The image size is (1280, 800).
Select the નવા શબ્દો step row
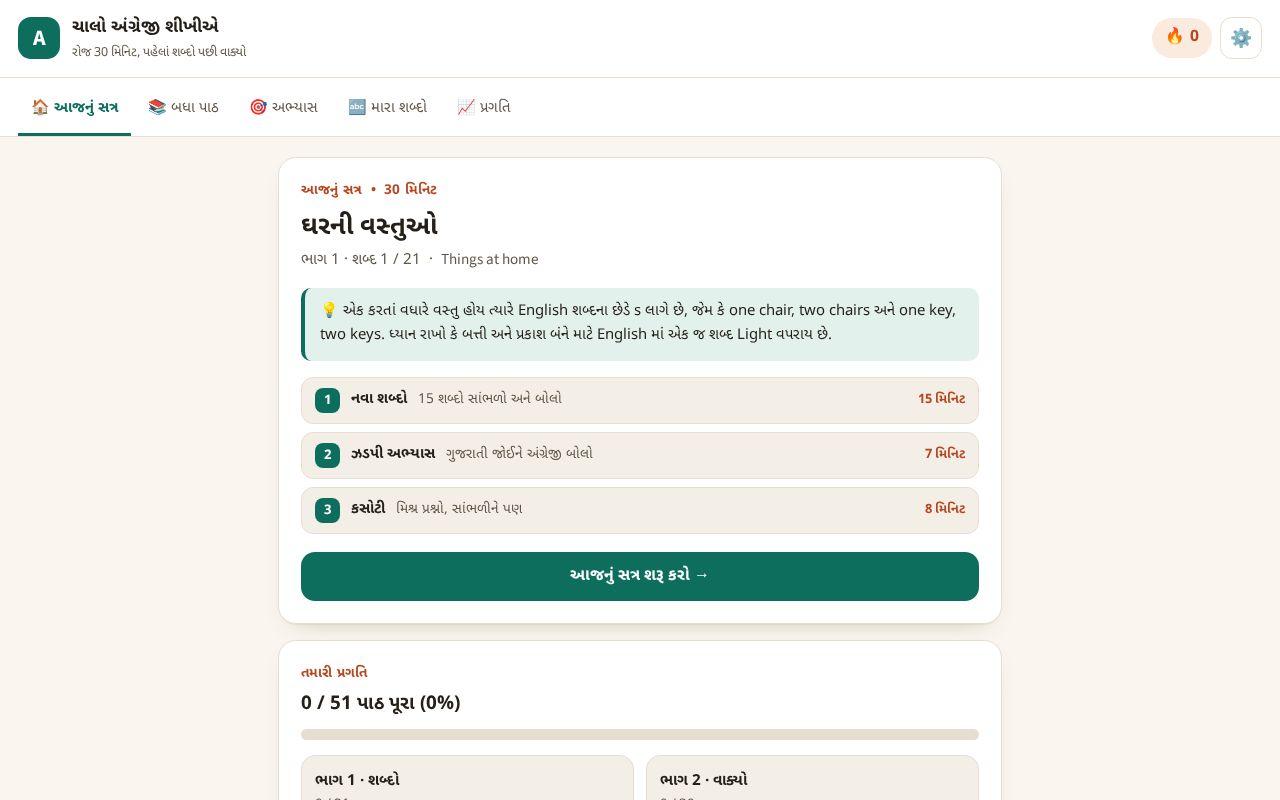(640, 400)
